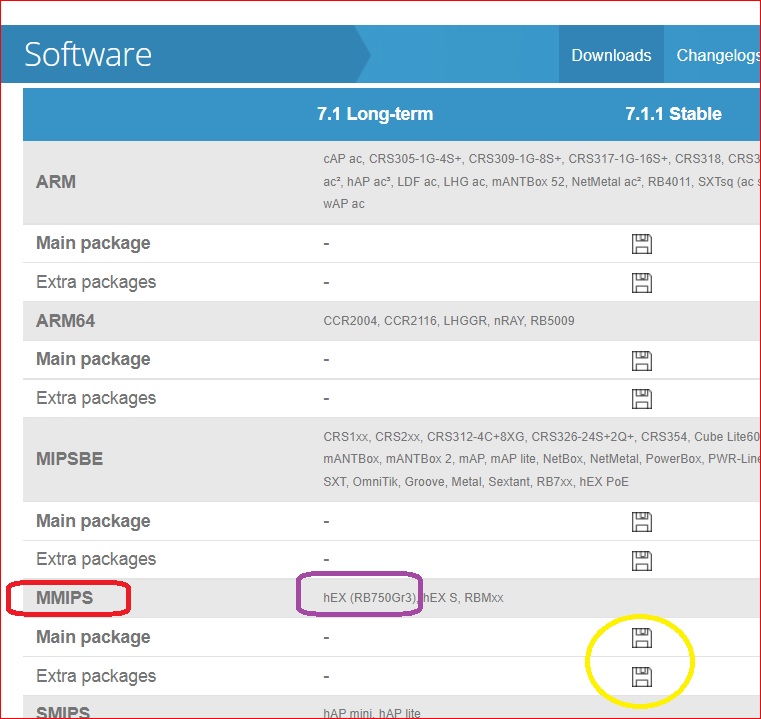Click Main package label under MIPSBE

tap(93, 521)
